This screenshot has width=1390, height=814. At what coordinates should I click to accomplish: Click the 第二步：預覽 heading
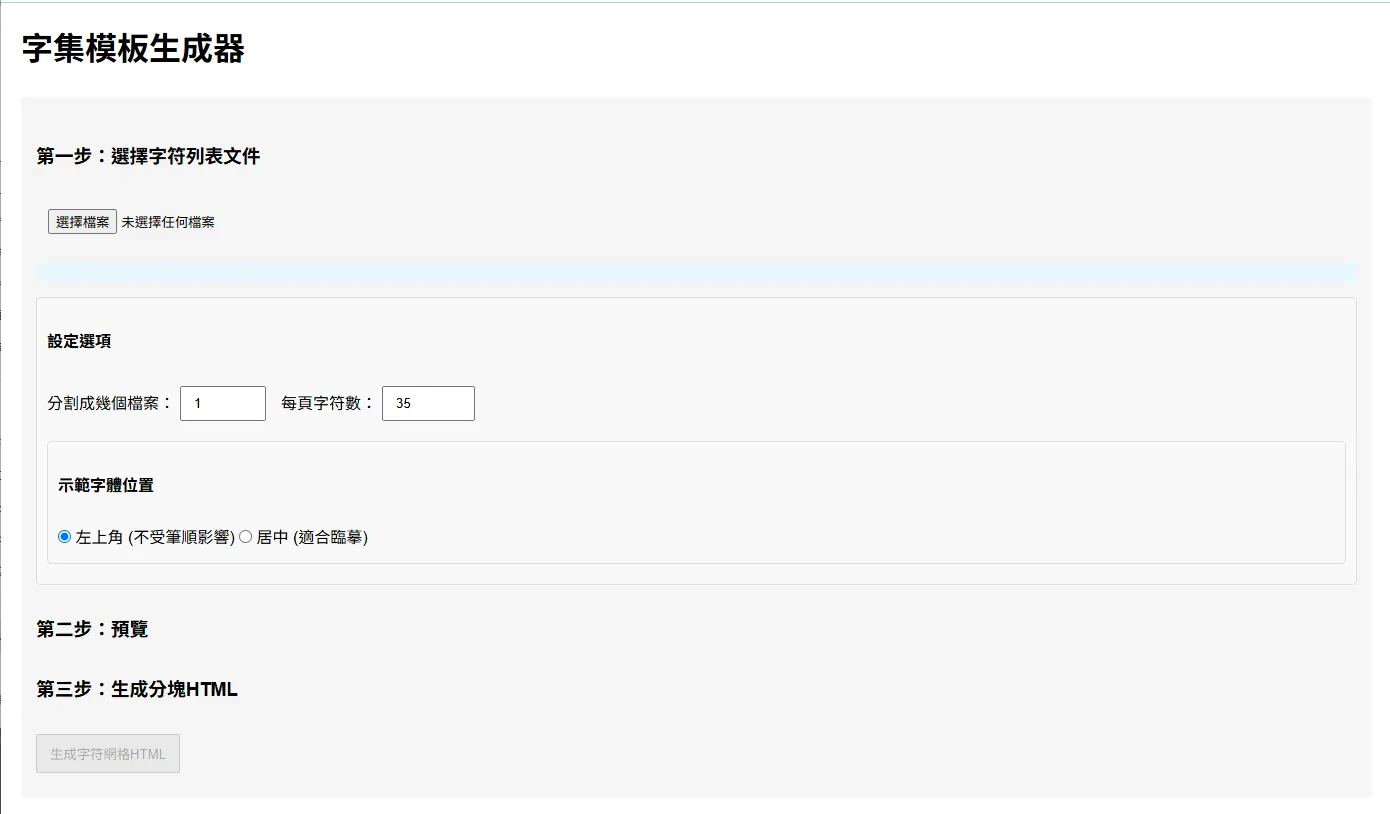(92, 629)
